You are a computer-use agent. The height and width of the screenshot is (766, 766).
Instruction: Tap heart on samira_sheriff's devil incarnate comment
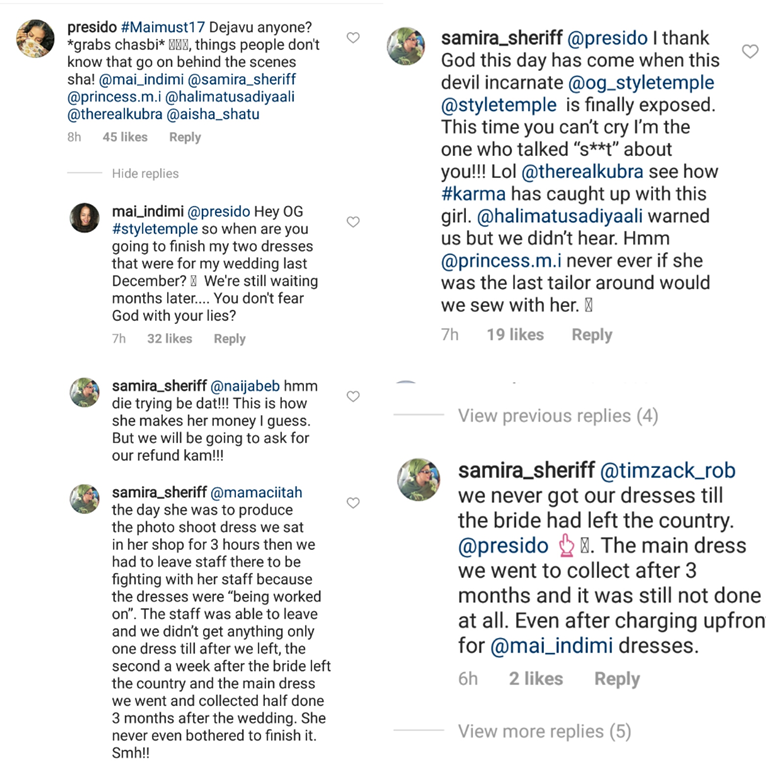click(750, 51)
